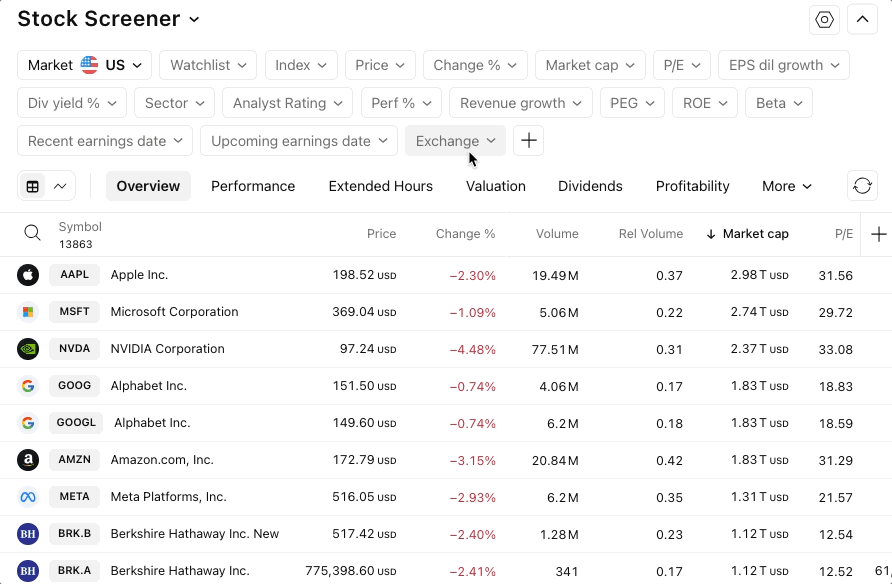Open the GOOG ticker symbol

coord(75,386)
